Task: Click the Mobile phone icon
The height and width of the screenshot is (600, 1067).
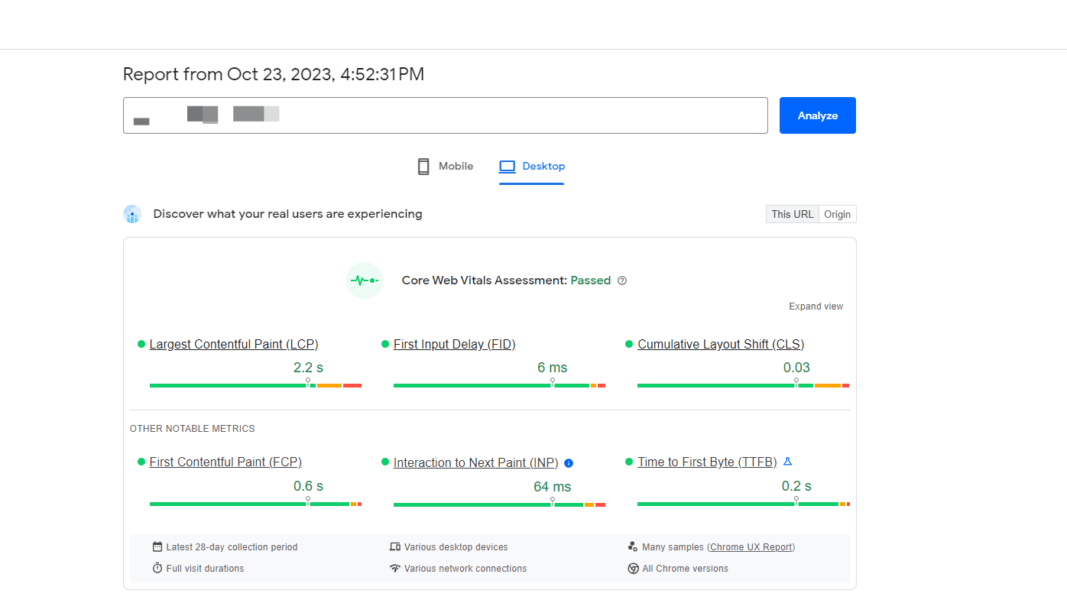Action: (424, 165)
